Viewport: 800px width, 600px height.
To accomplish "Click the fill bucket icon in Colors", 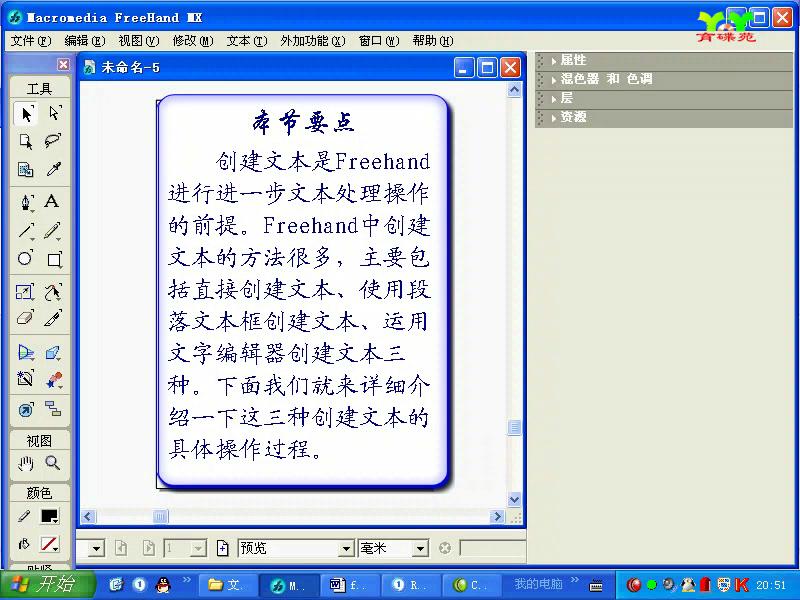I will [x=23, y=544].
